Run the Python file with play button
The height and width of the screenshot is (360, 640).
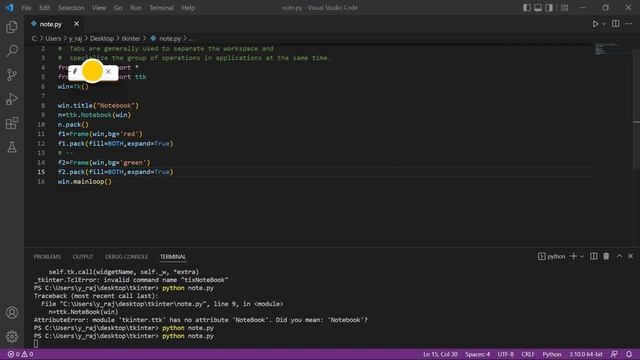click(x=596, y=24)
